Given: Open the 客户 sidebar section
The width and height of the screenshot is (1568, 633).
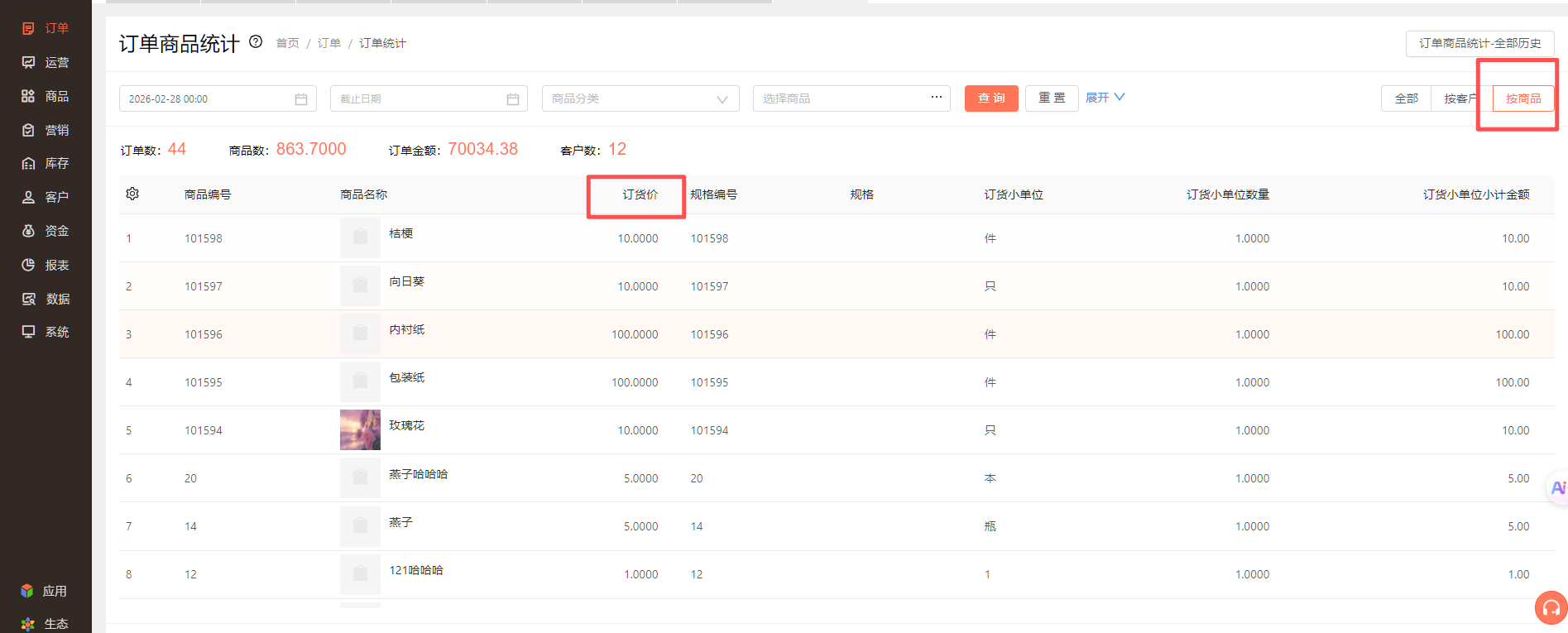Looking at the screenshot, I should tap(46, 197).
